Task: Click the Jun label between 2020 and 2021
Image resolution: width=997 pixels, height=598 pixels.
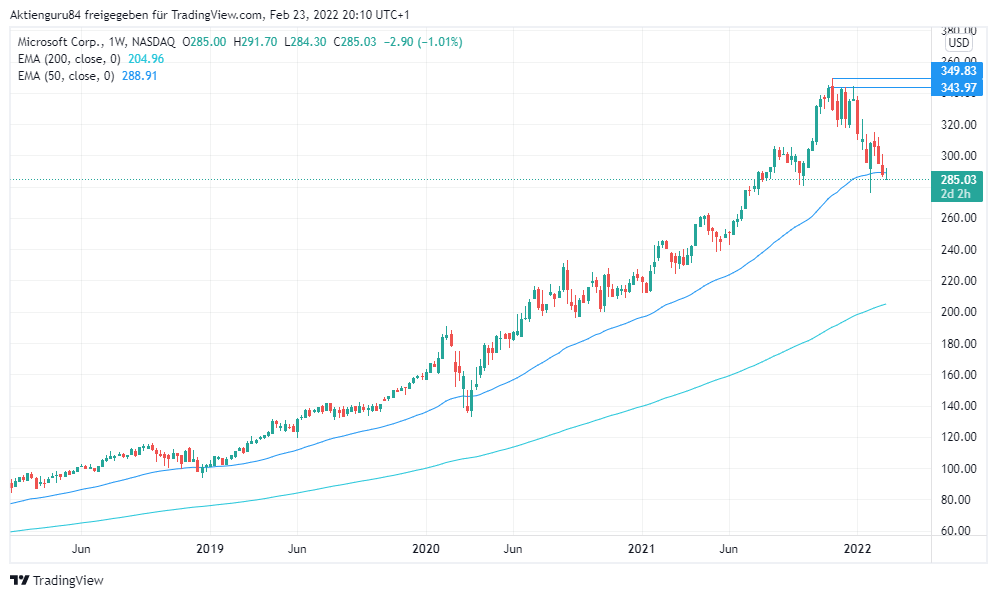Action: tap(512, 548)
